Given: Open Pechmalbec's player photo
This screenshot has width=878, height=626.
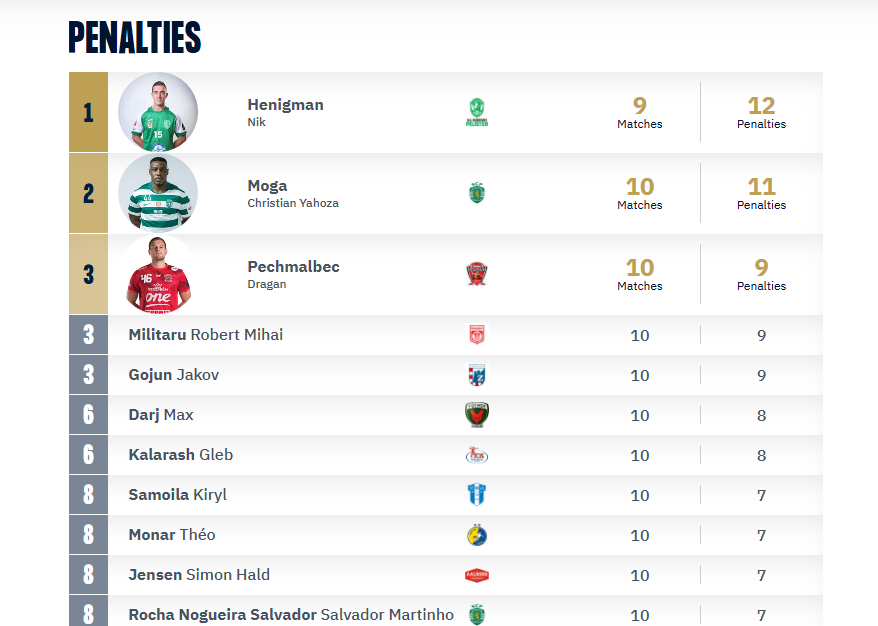Looking at the screenshot, I should click(x=158, y=274).
